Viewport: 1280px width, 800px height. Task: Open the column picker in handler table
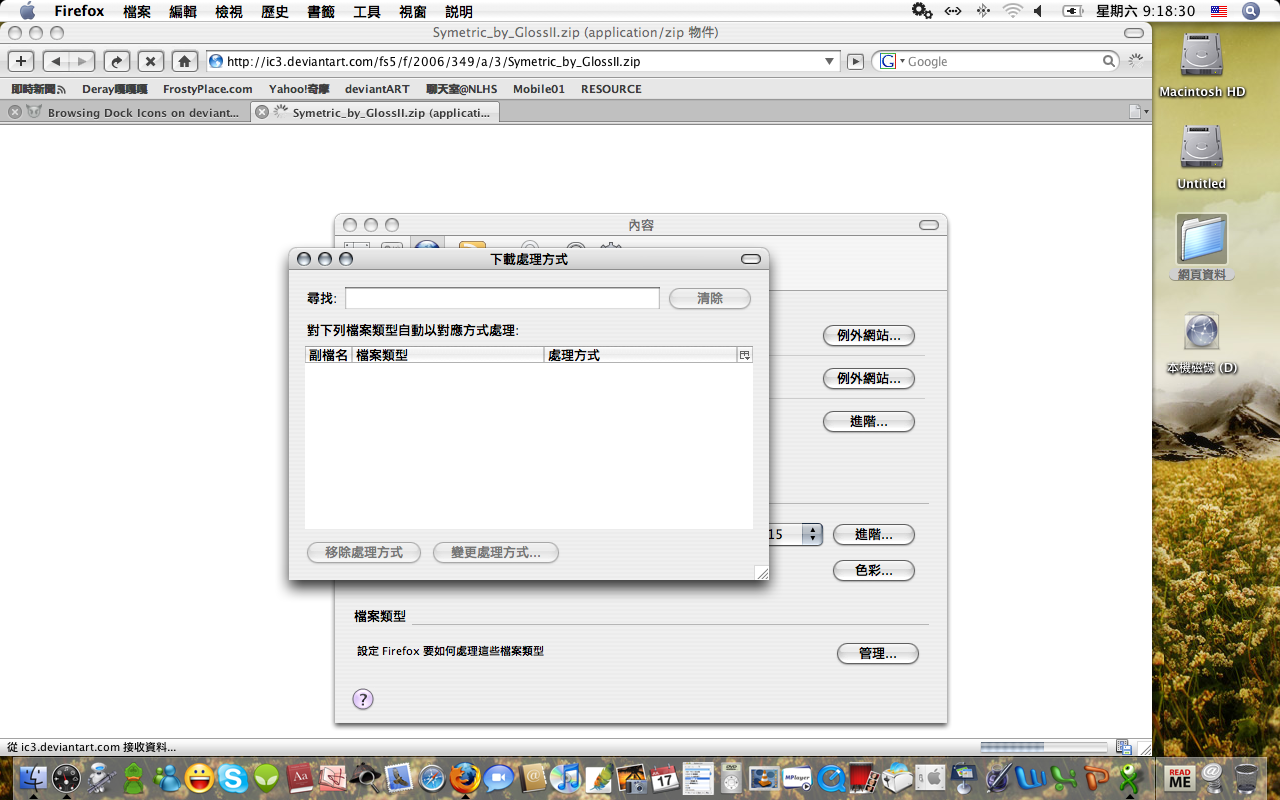coord(744,355)
